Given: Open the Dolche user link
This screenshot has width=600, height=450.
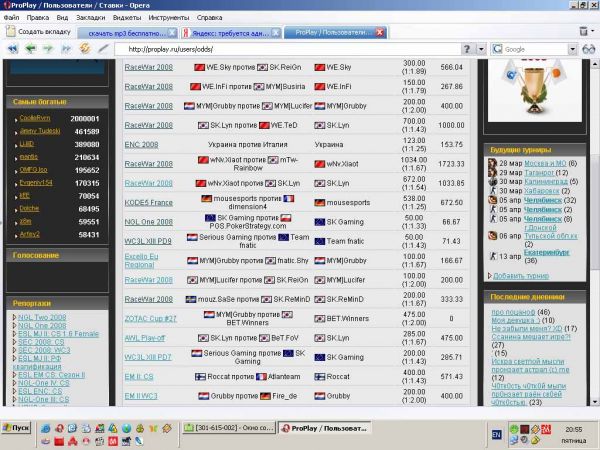Looking at the screenshot, I should click(29, 209).
